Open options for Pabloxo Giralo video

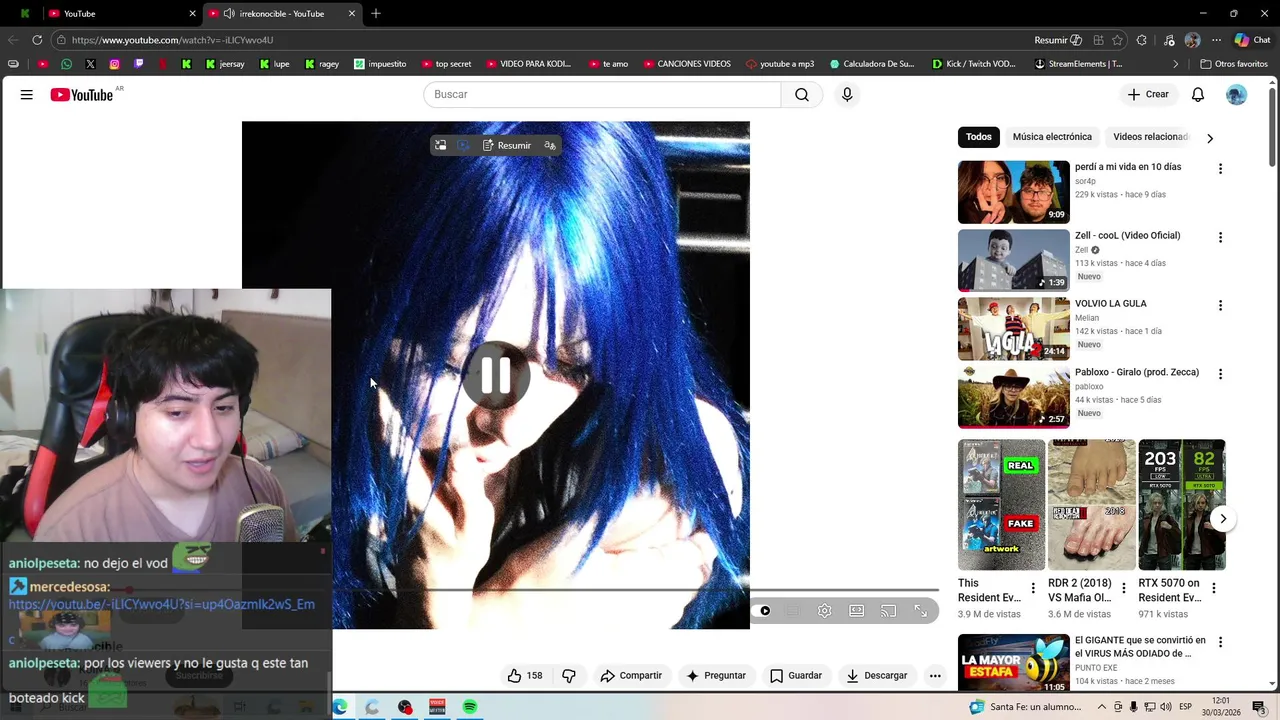[1220, 374]
